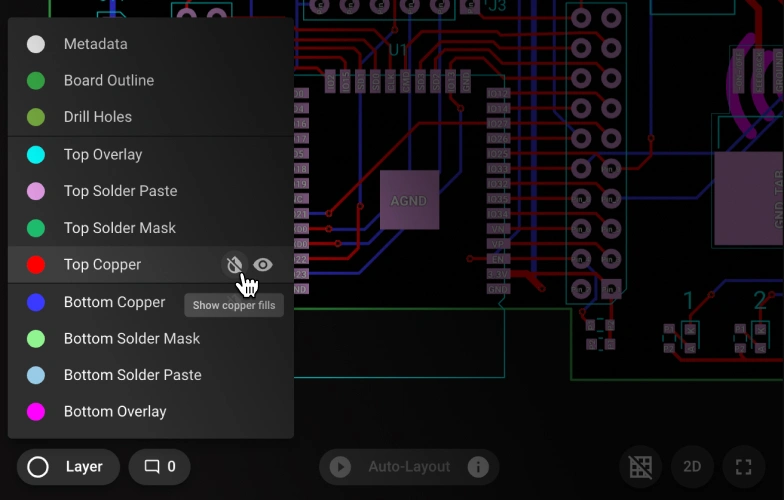Switch view using the 2D button
This screenshot has height=500, width=784.
pos(692,467)
